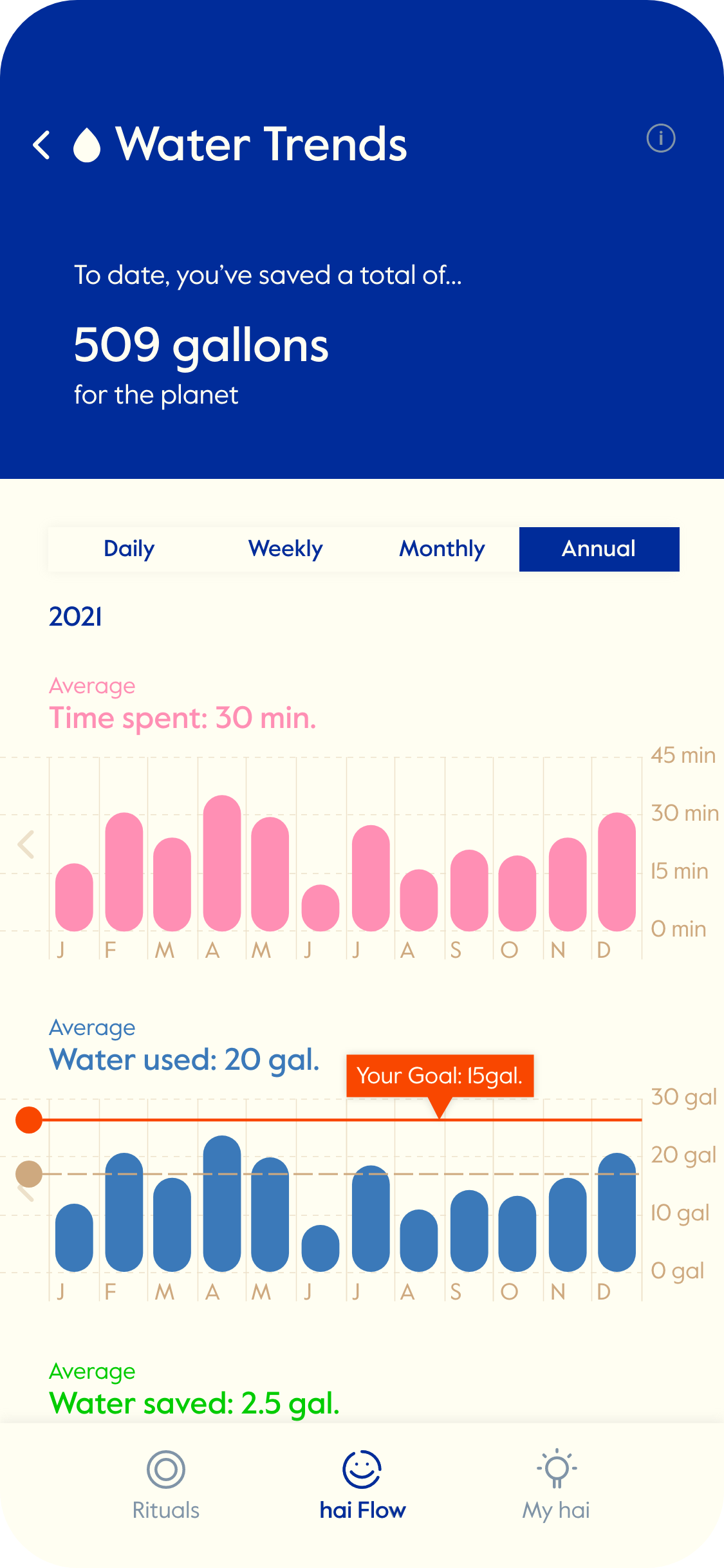Screen dimensions: 724x1568
Task: Tap the back arrow beside Water Trends
Action: (x=42, y=145)
